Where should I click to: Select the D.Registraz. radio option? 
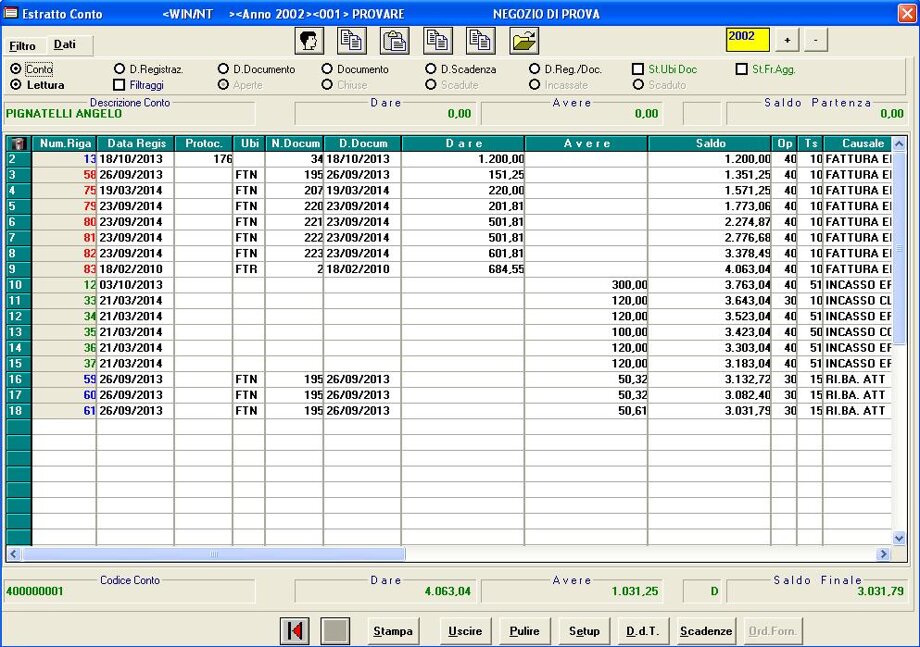click(120, 70)
